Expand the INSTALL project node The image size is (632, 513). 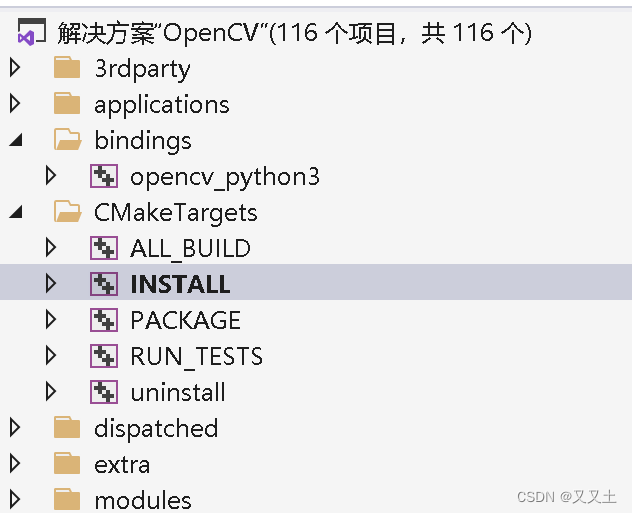[x=51, y=284]
